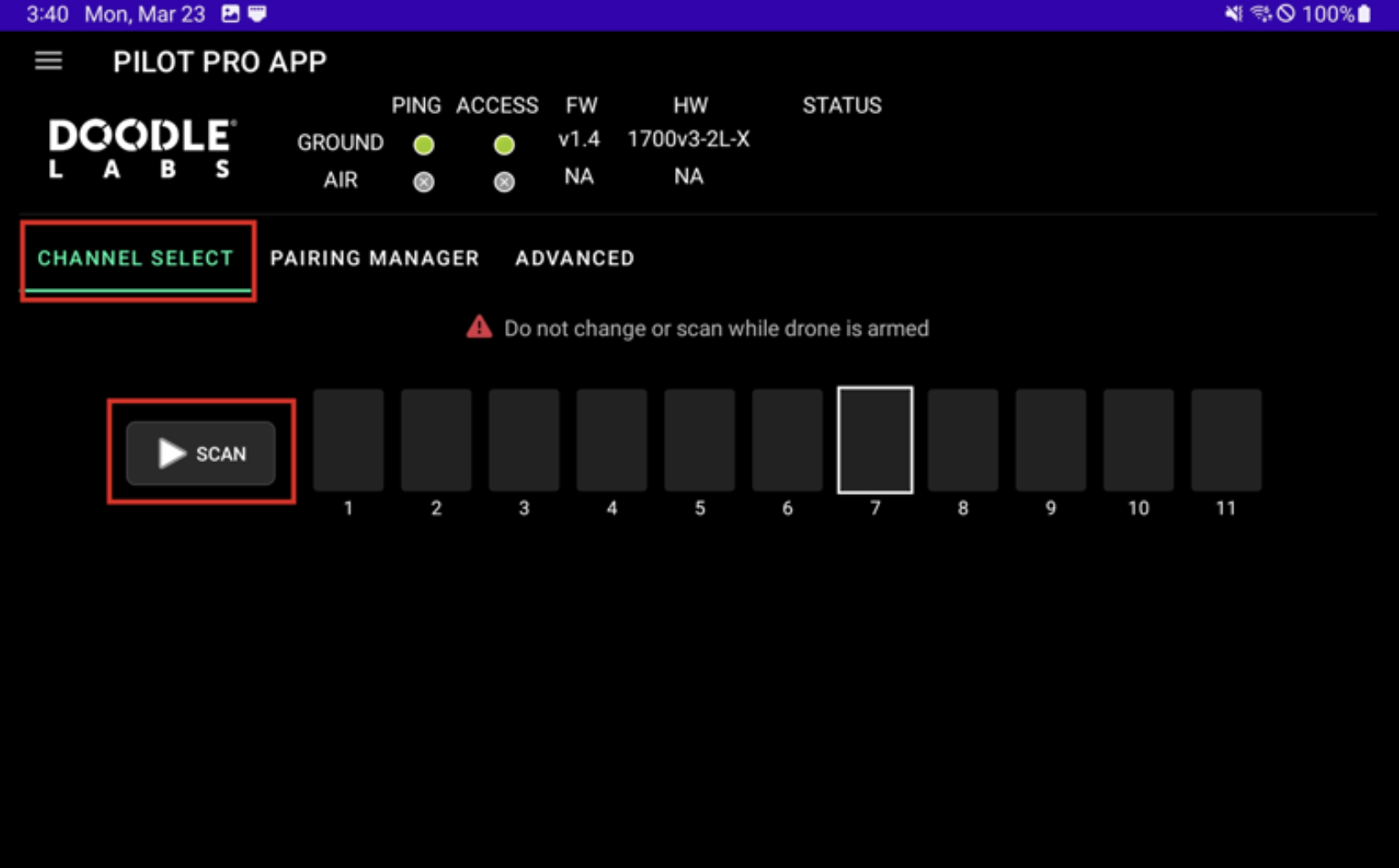Click the 'Do not change or scan' warning text
This screenshot has height=868, width=1399.
pyautogui.click(x=716, y=328)
